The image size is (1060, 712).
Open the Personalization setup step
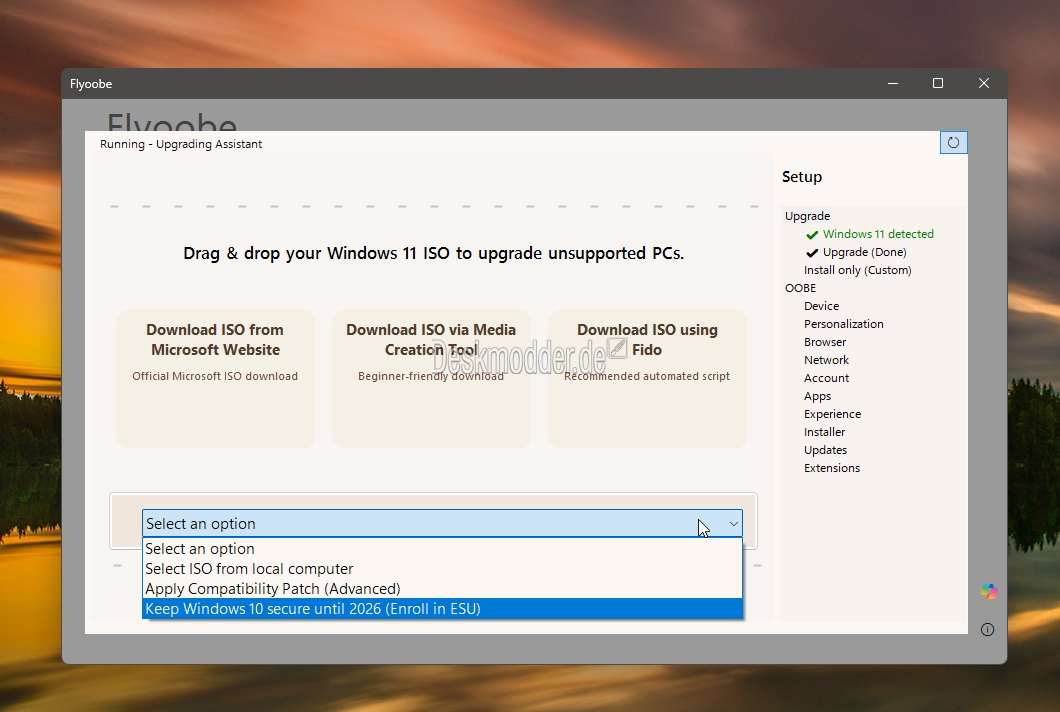click(844, 324)
